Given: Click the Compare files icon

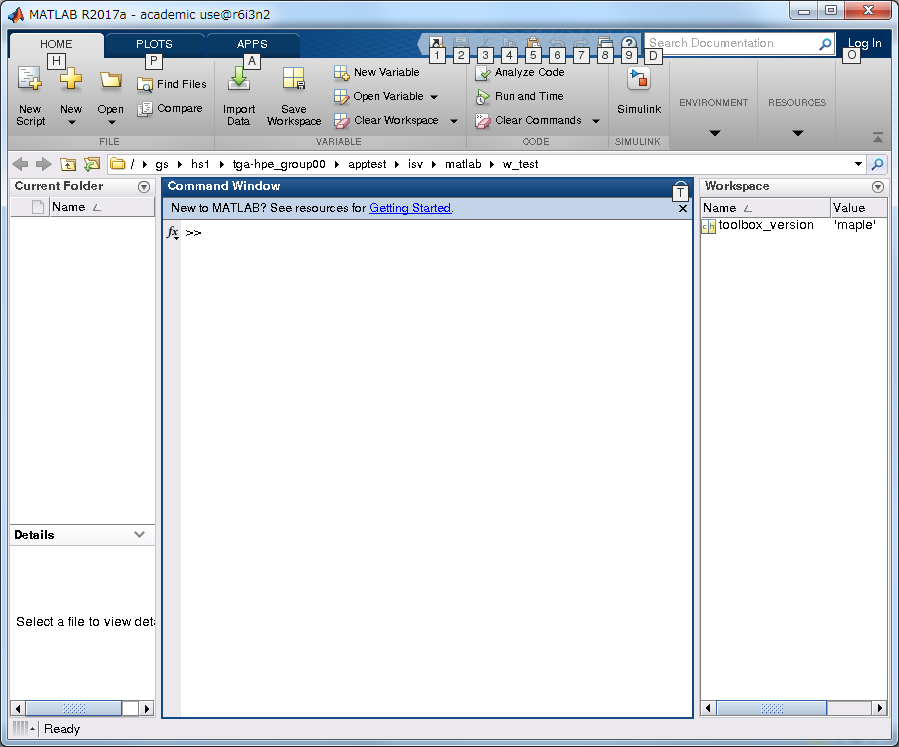Looking at the screenshot, I should [x=145, y=109].
